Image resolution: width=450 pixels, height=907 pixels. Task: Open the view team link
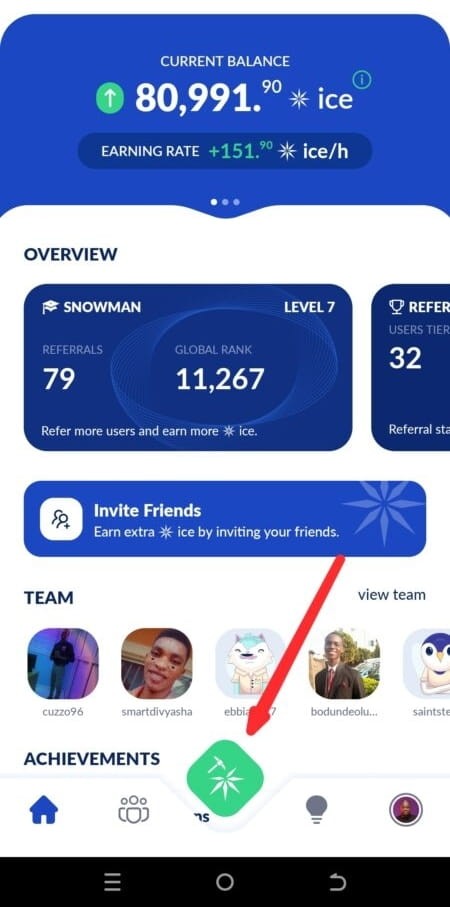(x=392, y=595)
